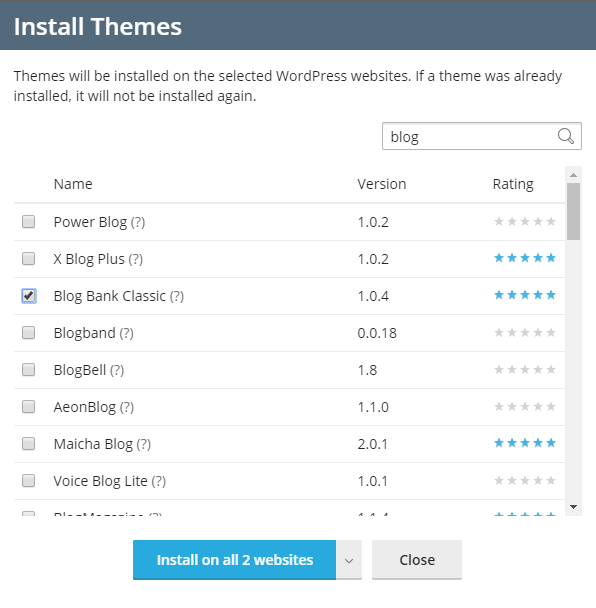Viewport: 596px width, 608px height.
Task: Open the (?) help for Voice Blog Lite
Action: pos(158,481)
